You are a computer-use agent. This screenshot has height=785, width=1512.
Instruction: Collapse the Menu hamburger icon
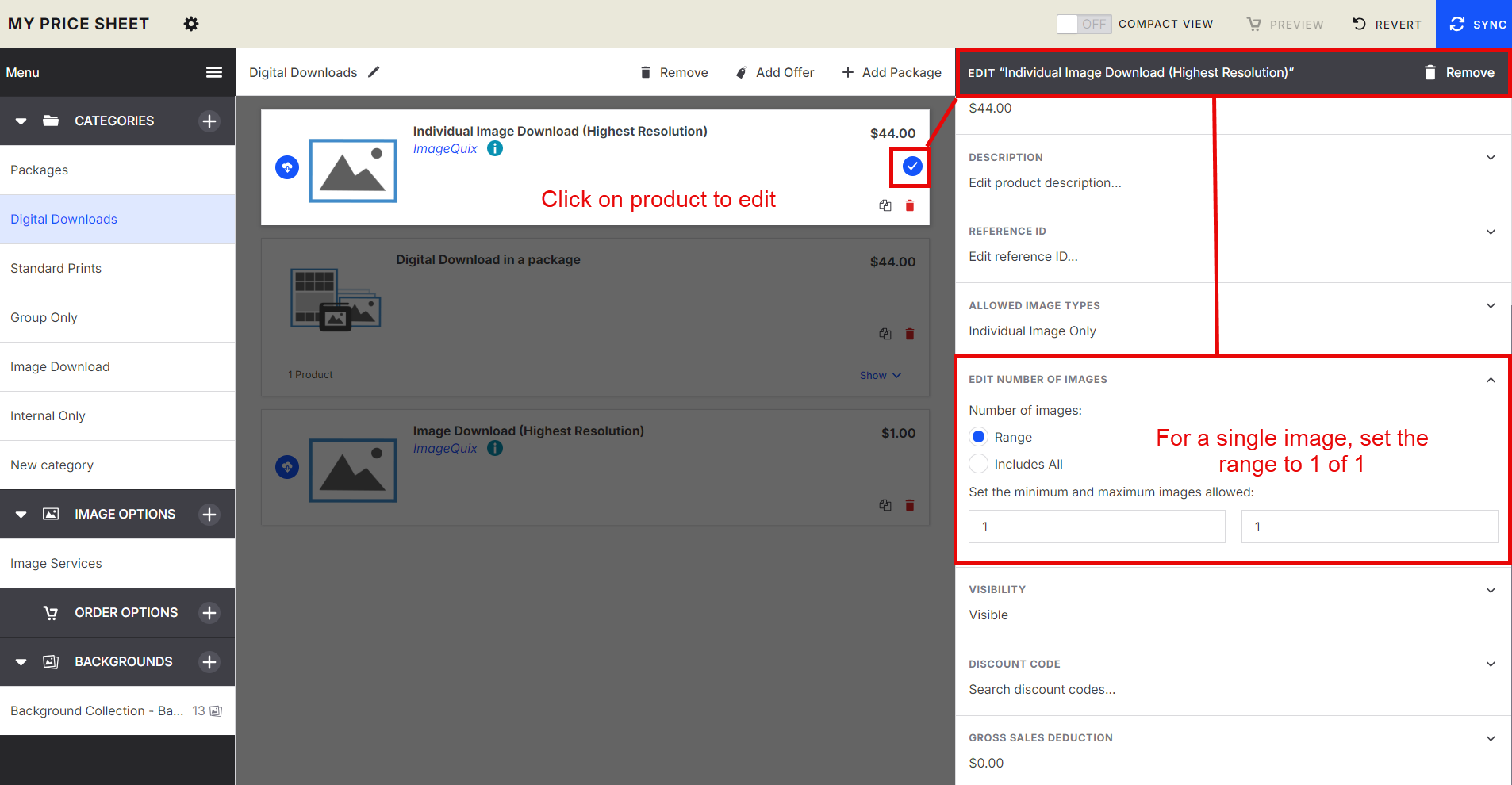tap(214, 72)
